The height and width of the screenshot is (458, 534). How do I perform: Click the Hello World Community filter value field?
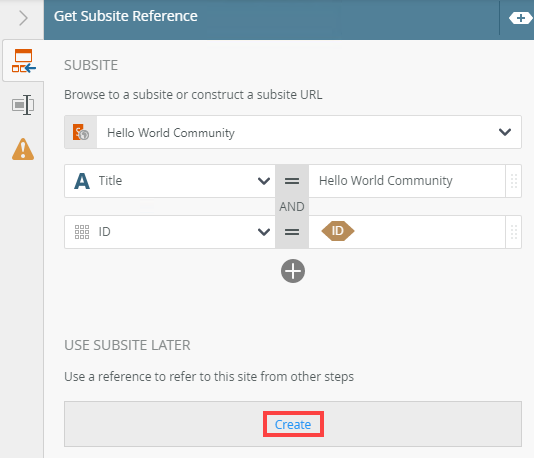[x=407, y=181]
